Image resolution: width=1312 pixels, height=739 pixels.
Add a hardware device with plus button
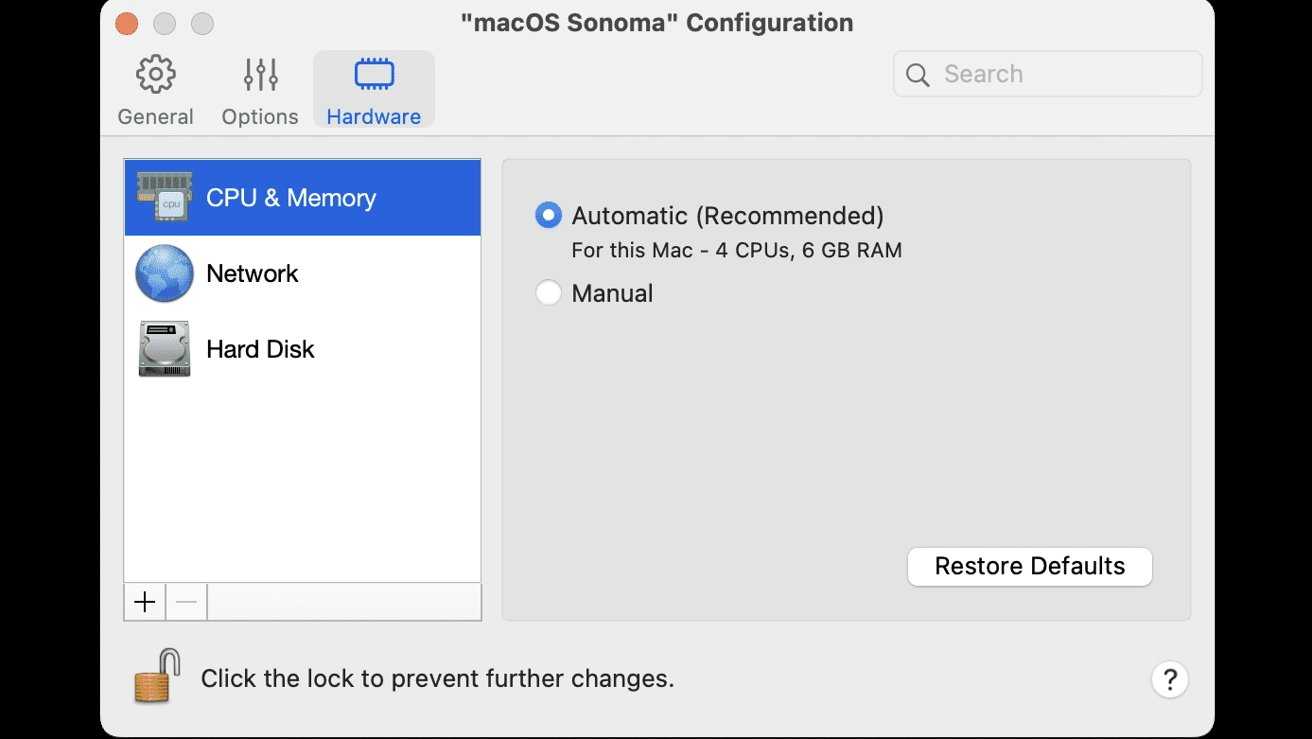(x=145, y=602)
